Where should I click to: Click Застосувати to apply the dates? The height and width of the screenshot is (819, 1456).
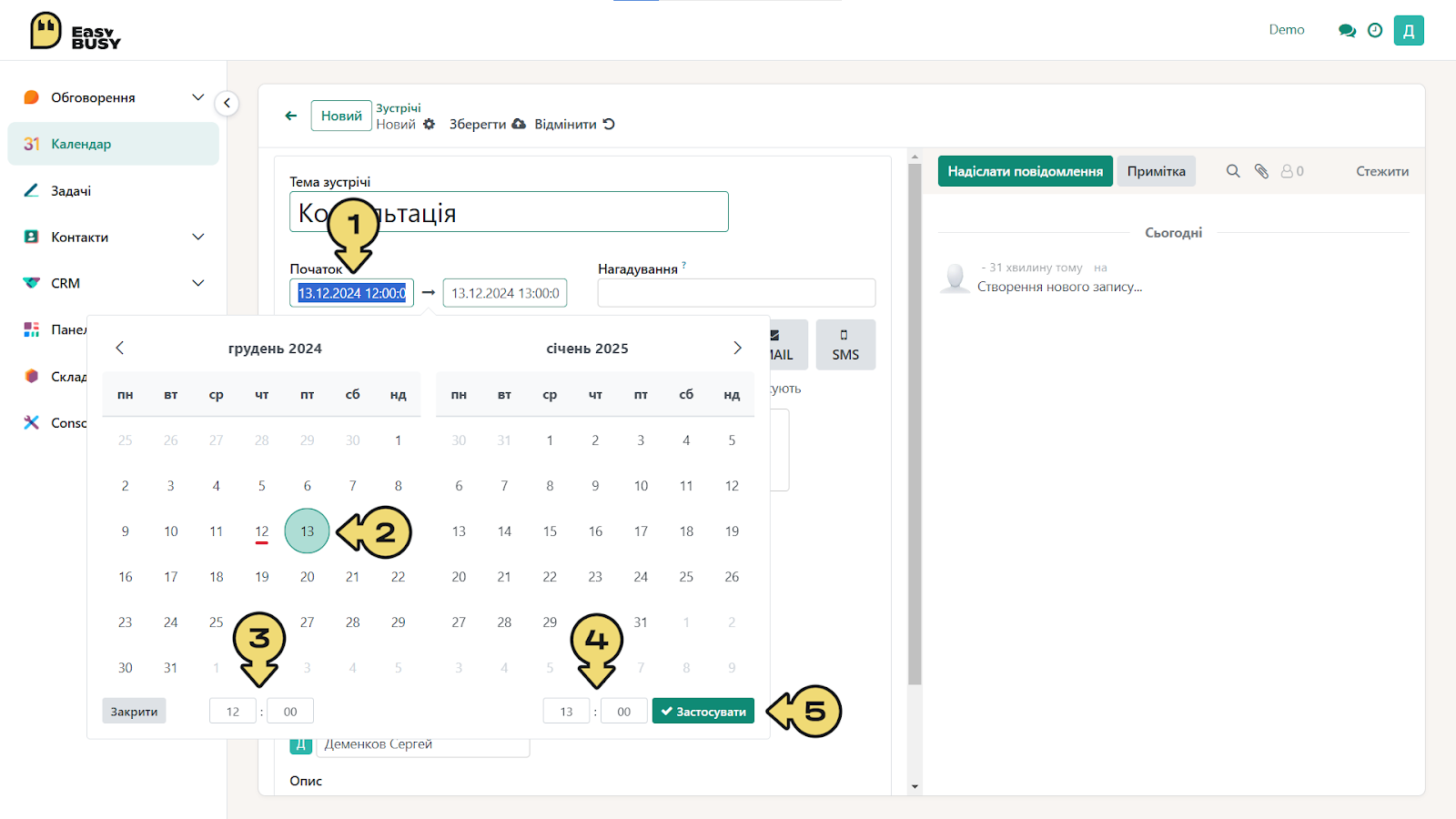[x=703, y=711]
